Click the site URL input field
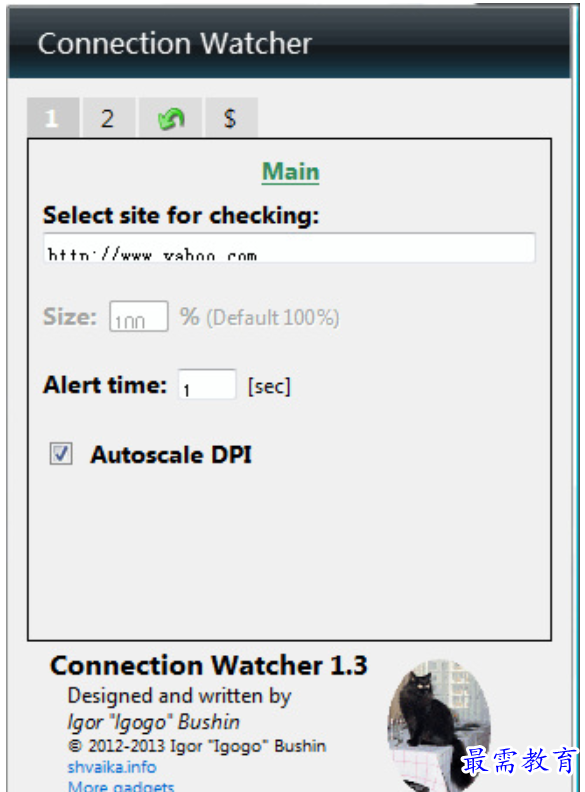 pos(289,248)
